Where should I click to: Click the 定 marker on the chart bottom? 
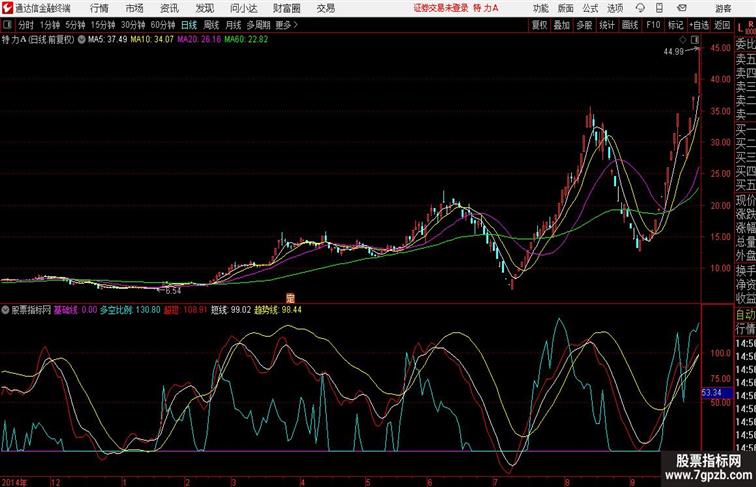tap(290, 298)
